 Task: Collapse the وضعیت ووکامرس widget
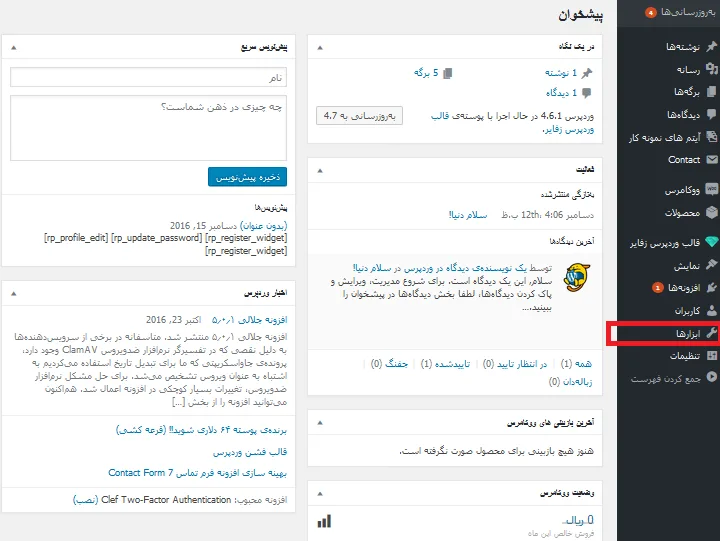[320, 494]
